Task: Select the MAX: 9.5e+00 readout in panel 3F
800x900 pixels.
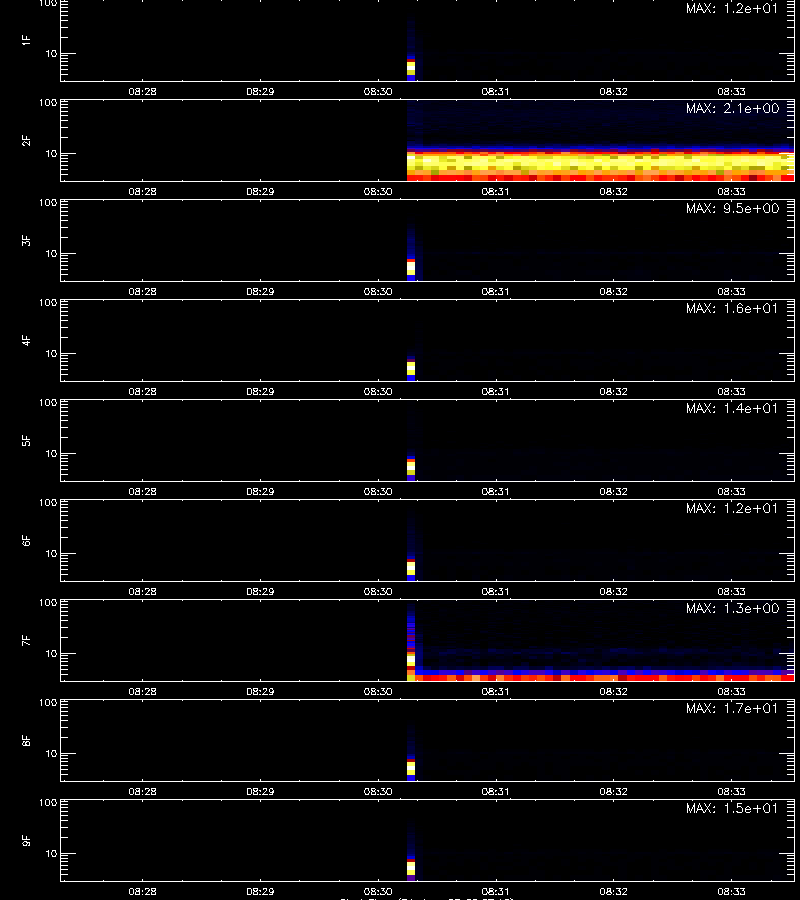Action: pyautogui.click(x=732, y=208)
